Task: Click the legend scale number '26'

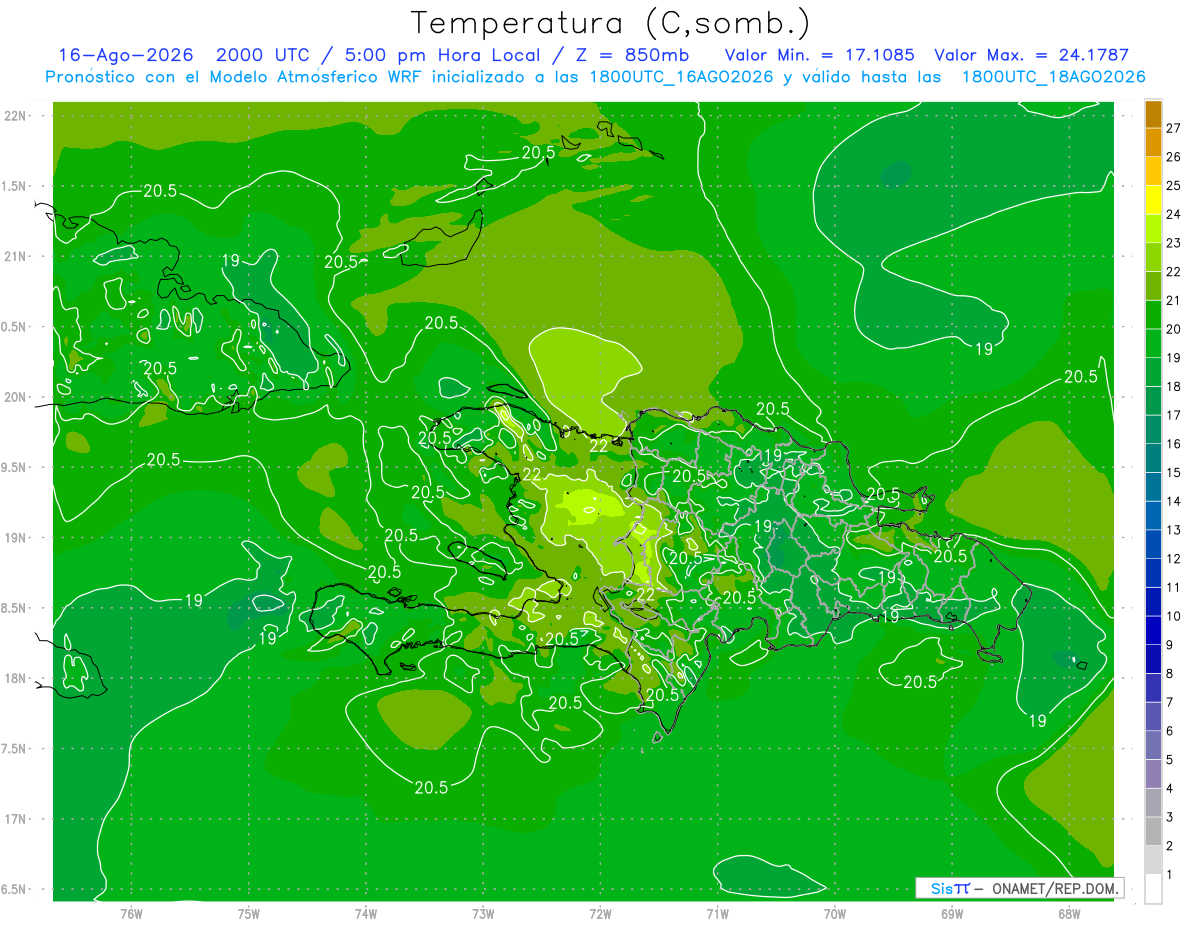Action: (x=1174, y=157)
